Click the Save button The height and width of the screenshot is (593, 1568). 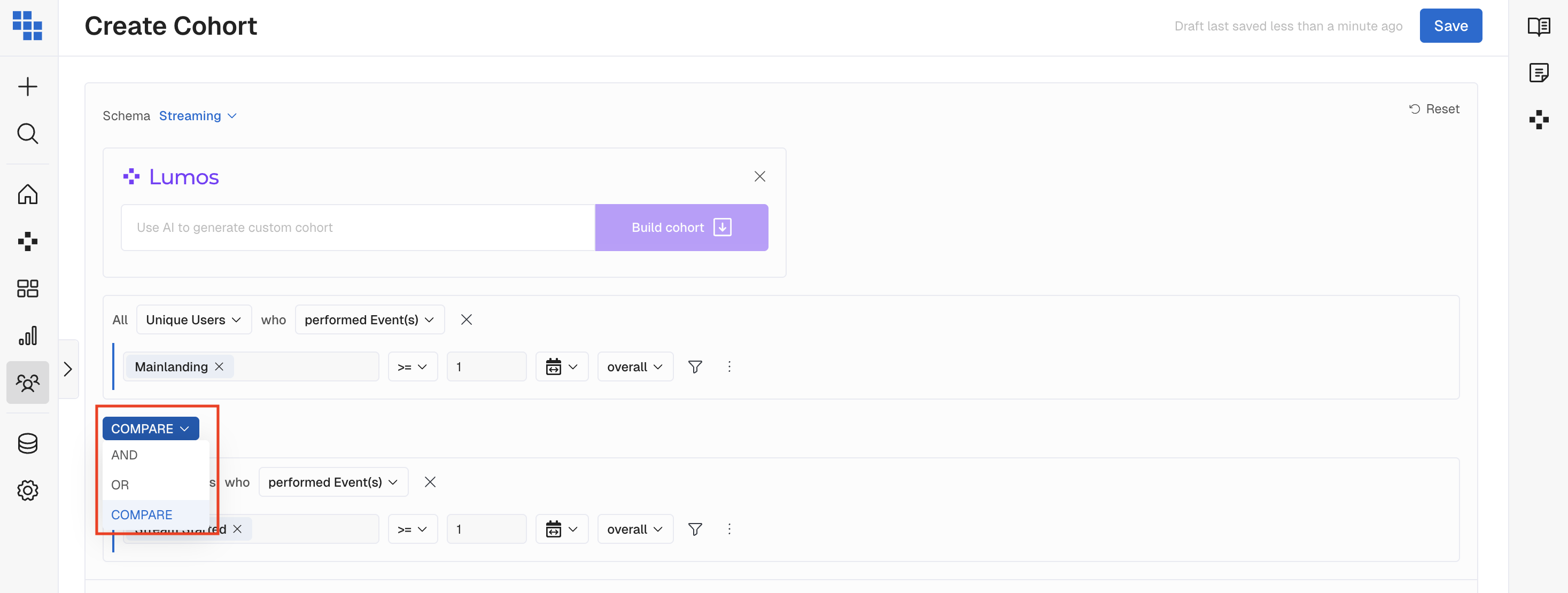pos(1450,26)
